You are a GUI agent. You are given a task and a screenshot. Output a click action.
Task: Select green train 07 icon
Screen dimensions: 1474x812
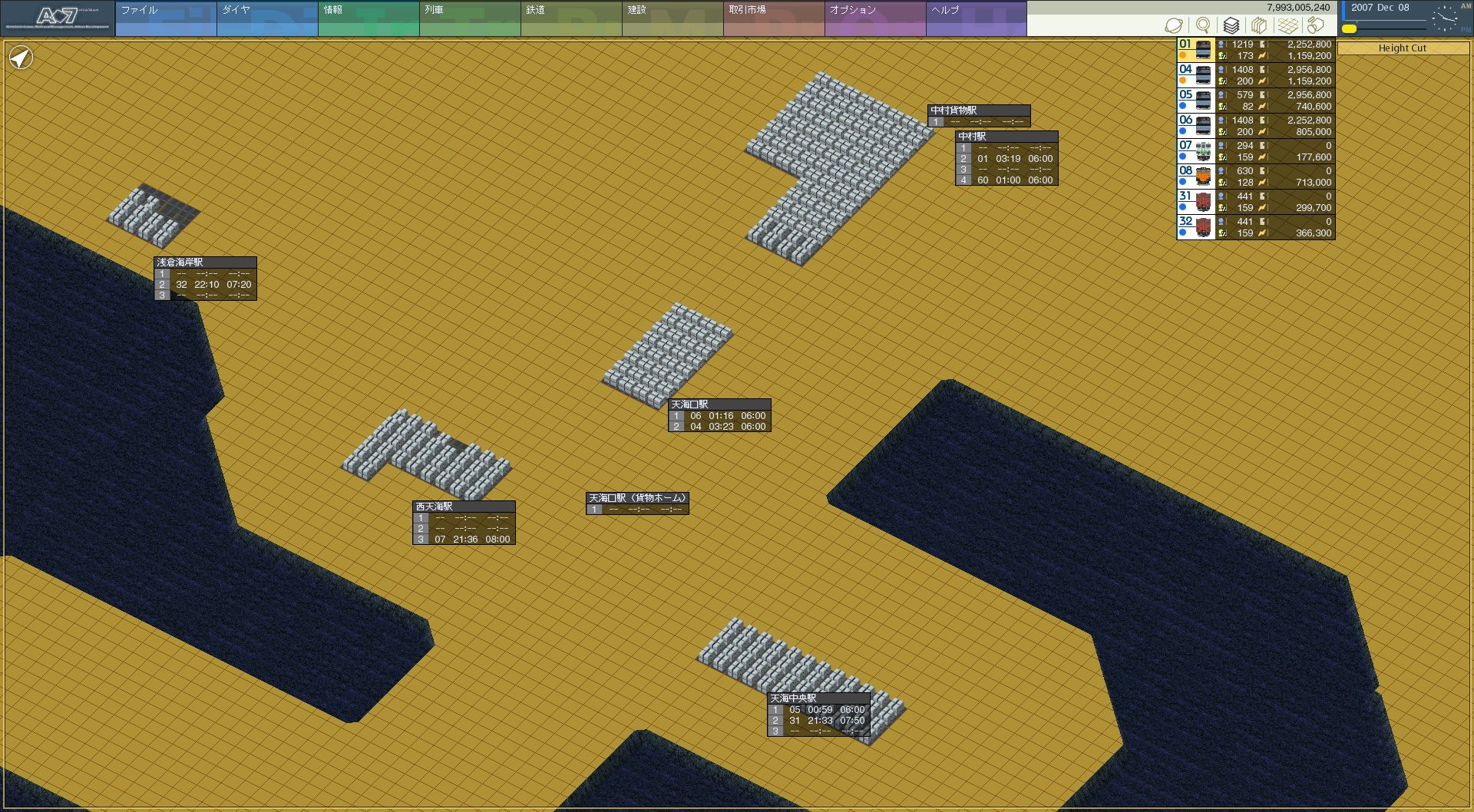tap(1203, 151)
